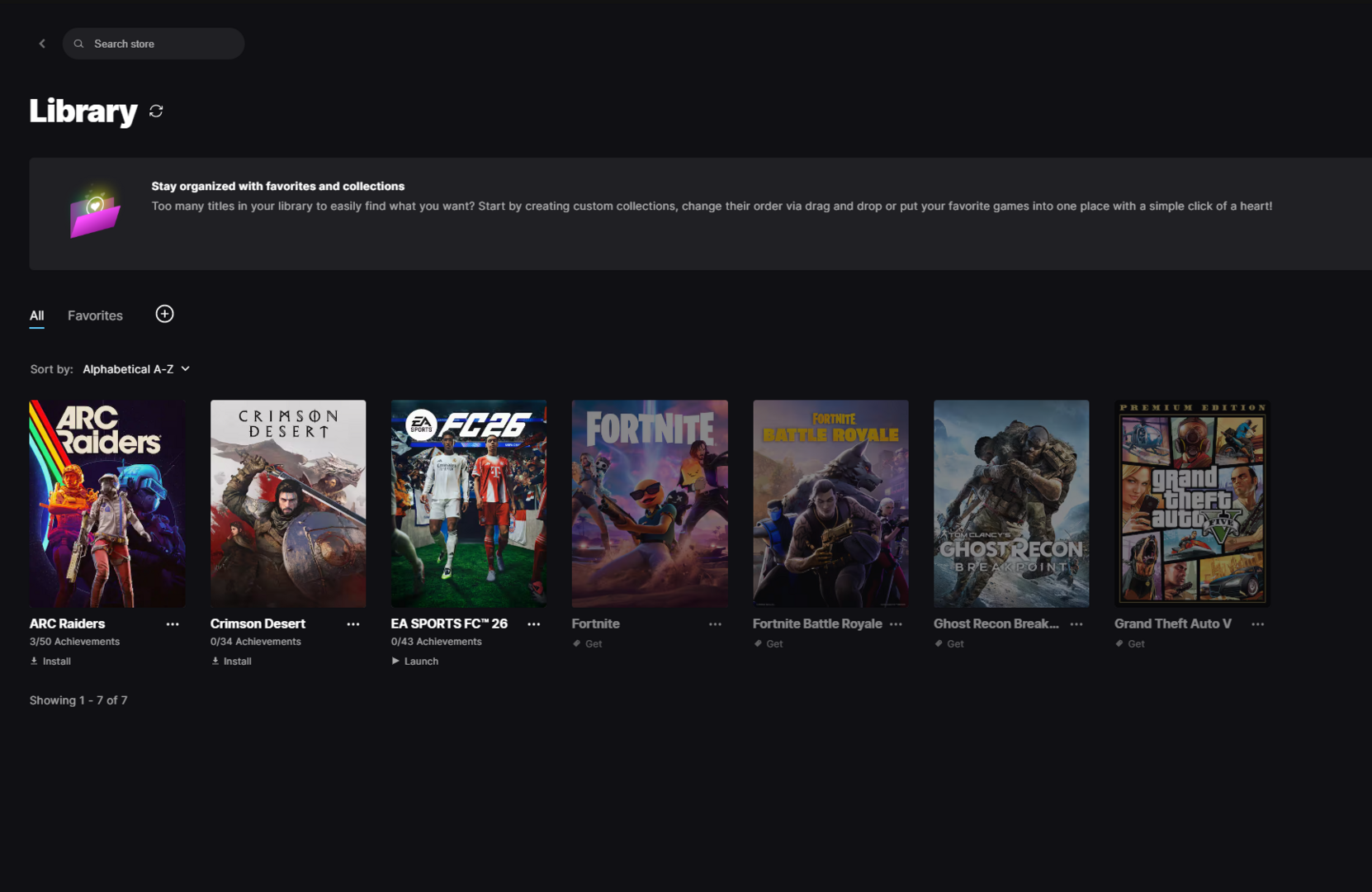Screen dimensions: 1372x892
Task: Get Fortnite
Action: tap(587, 643)
